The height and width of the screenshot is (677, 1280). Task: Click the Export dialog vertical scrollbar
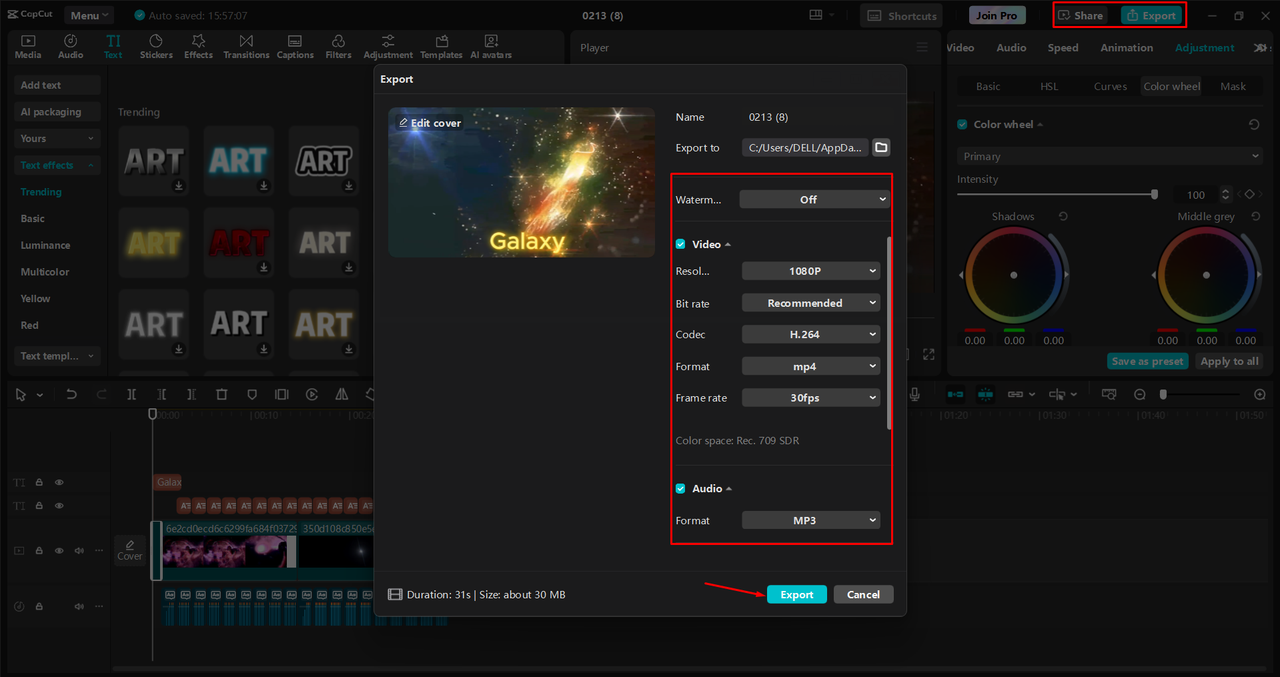pyautogui.click(x=889, y=334)
